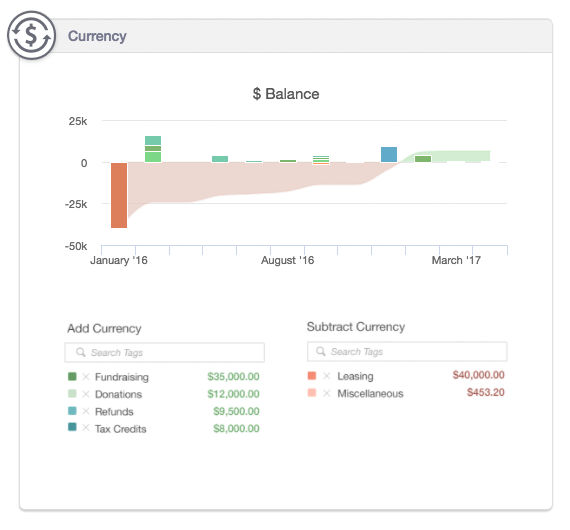This screenshot has height=530, width=570.
Task: Focus the Add Currency Search Tags field
Action: coord(165,352)
